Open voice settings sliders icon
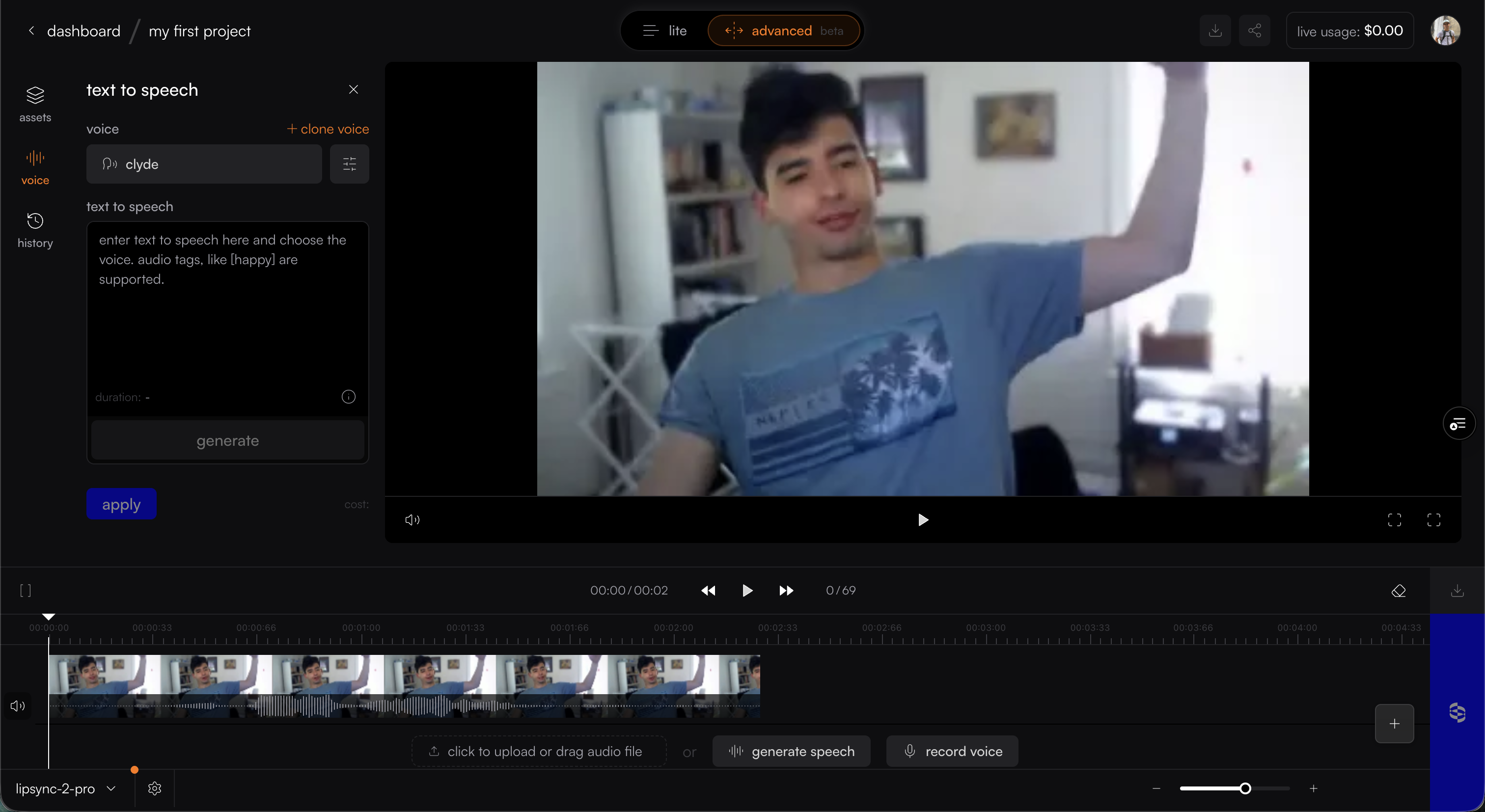 click(349, 164)
